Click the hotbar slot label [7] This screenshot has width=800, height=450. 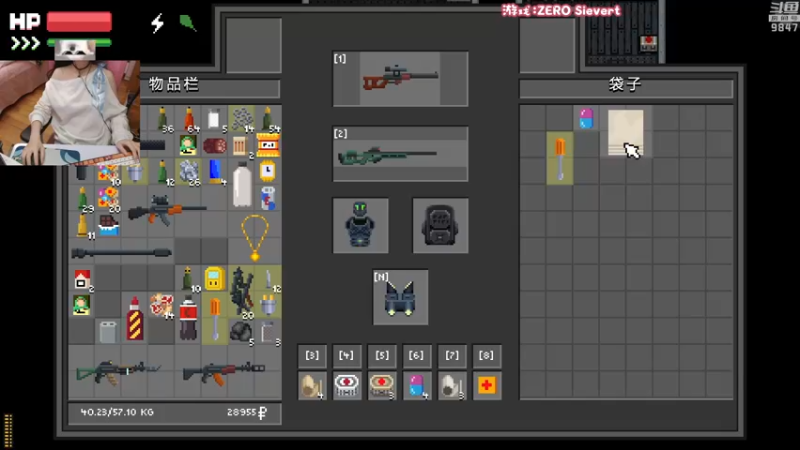coord(452,356)
